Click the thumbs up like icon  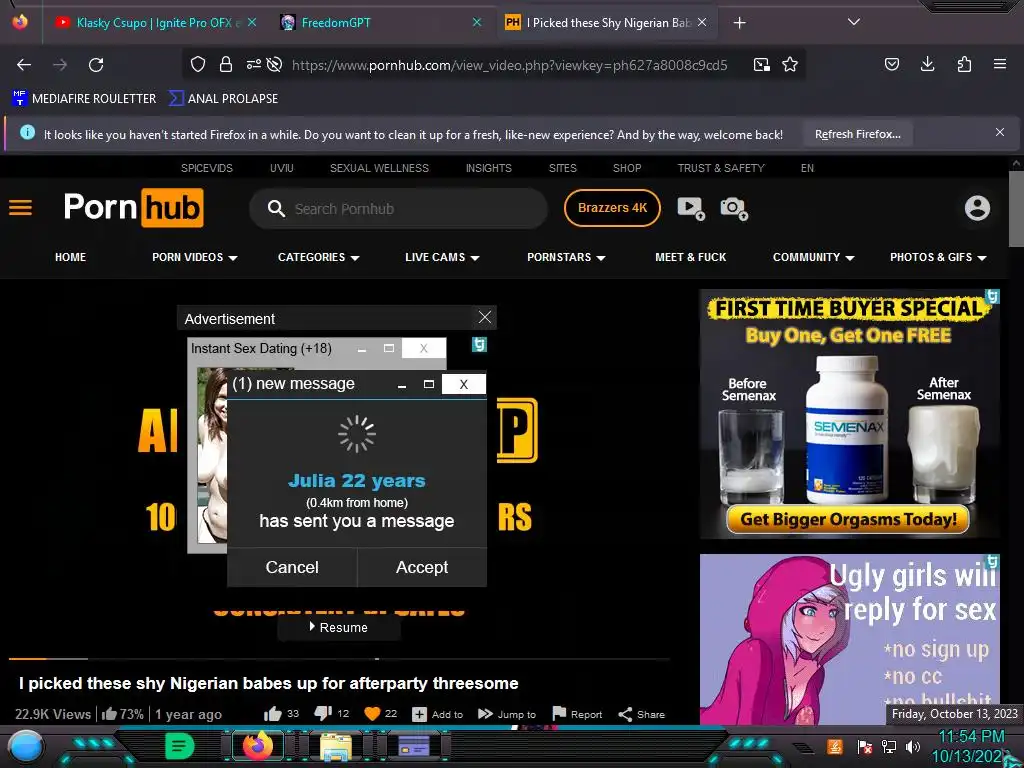point(272,714)
